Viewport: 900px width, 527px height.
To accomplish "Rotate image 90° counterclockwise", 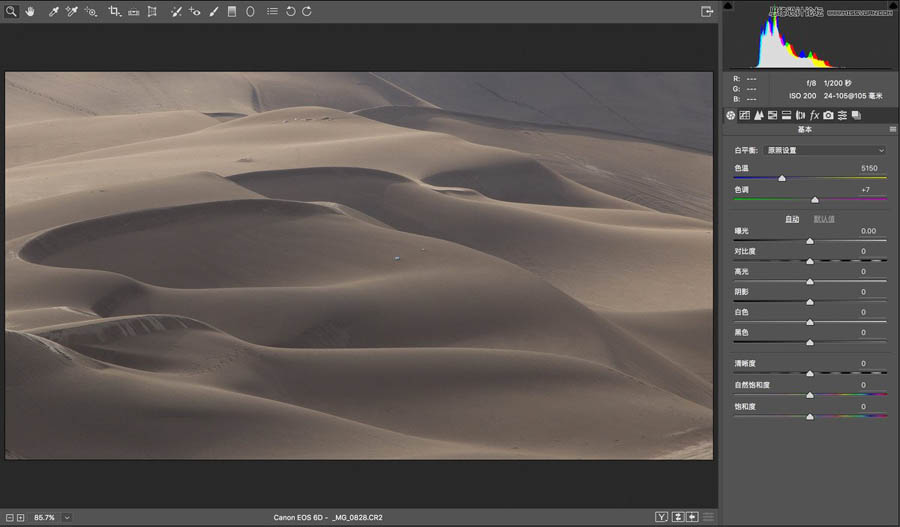I will click(x=290, y=11).
